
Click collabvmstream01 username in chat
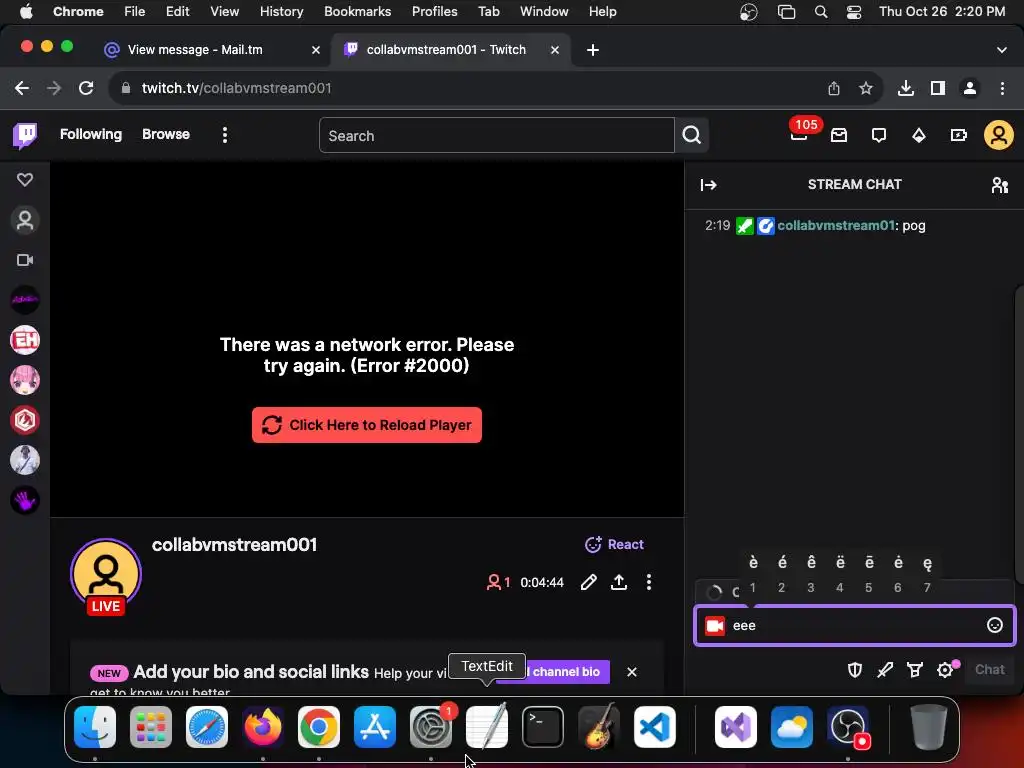click(835, 226)
